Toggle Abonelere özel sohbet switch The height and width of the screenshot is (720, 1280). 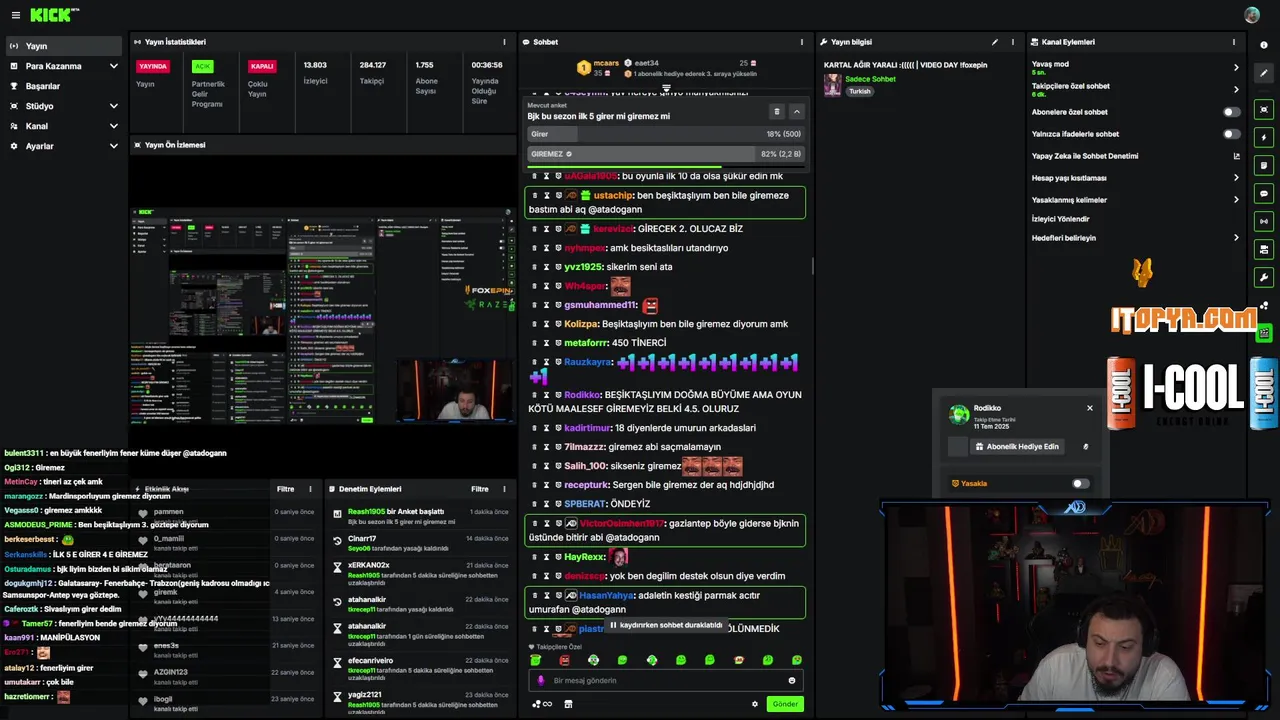click(1232, 112)
